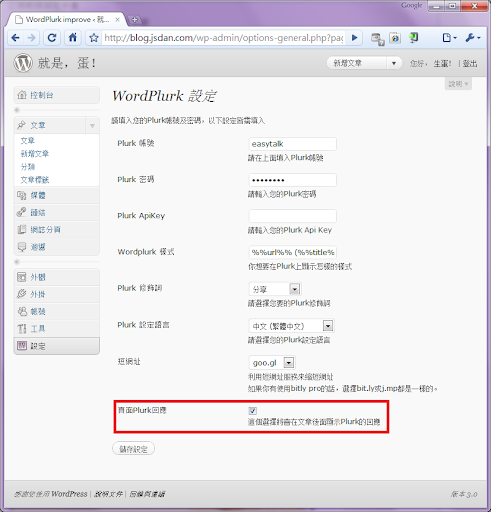Open the Plugins menu plug icon

point(22,294)
